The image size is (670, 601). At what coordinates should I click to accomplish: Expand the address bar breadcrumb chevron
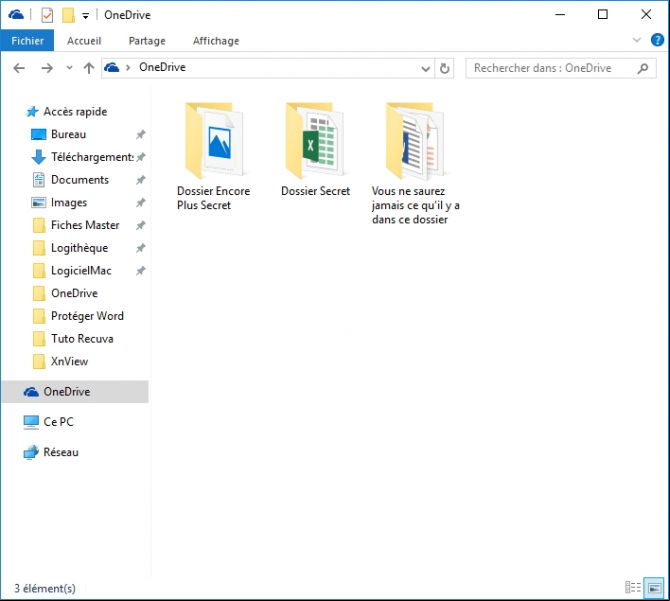[x=128, y=67]
